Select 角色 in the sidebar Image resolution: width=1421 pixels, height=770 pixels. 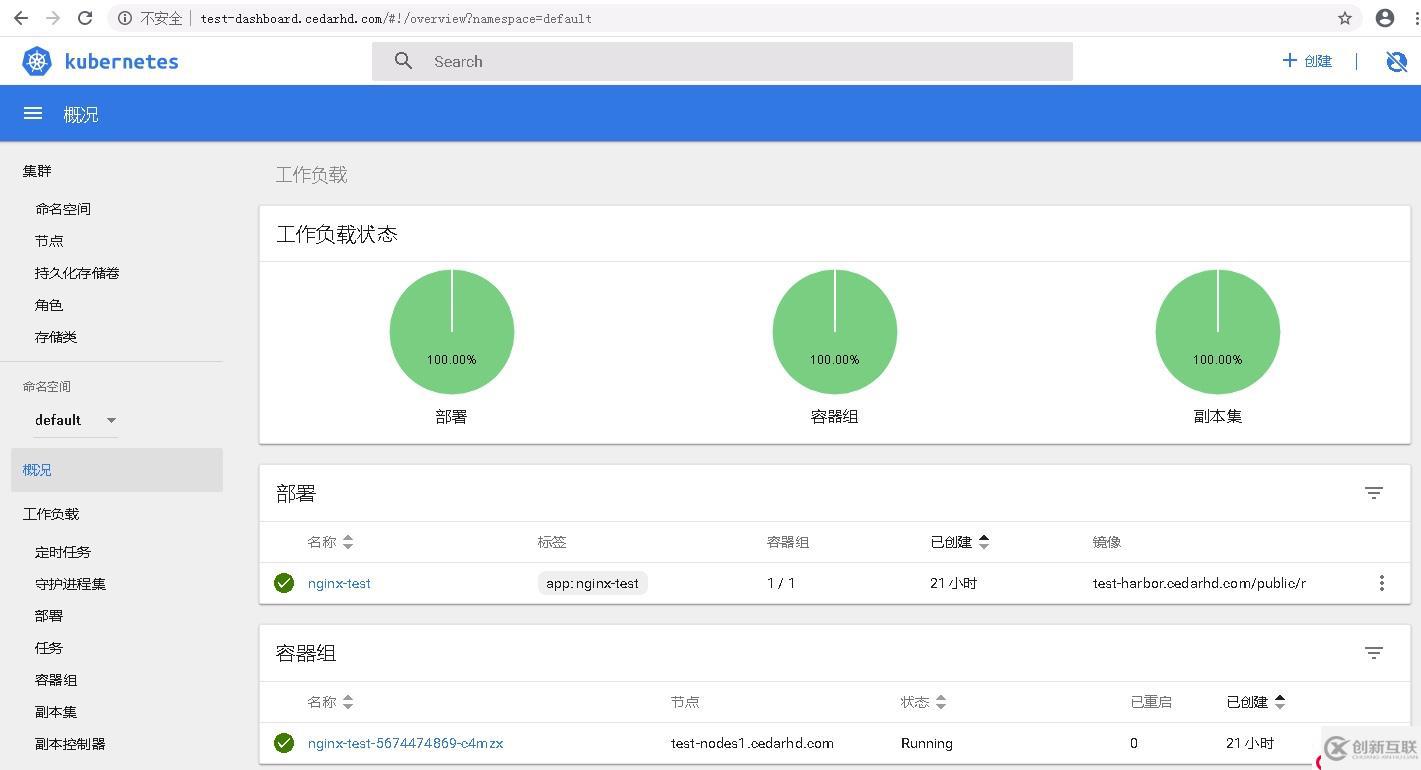(x=49, y=305)
